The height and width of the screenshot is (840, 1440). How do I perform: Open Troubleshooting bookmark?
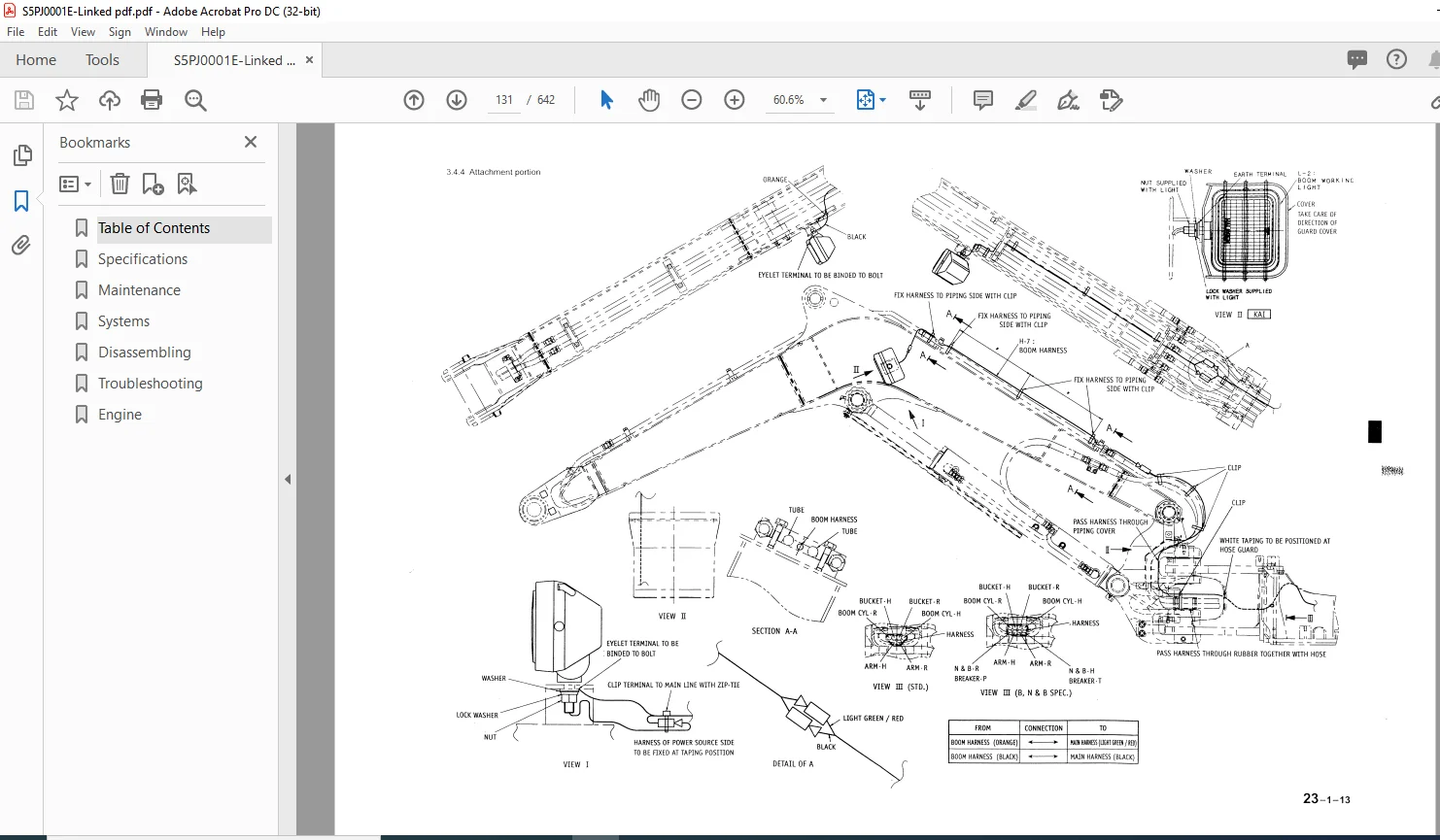[150, 384]
